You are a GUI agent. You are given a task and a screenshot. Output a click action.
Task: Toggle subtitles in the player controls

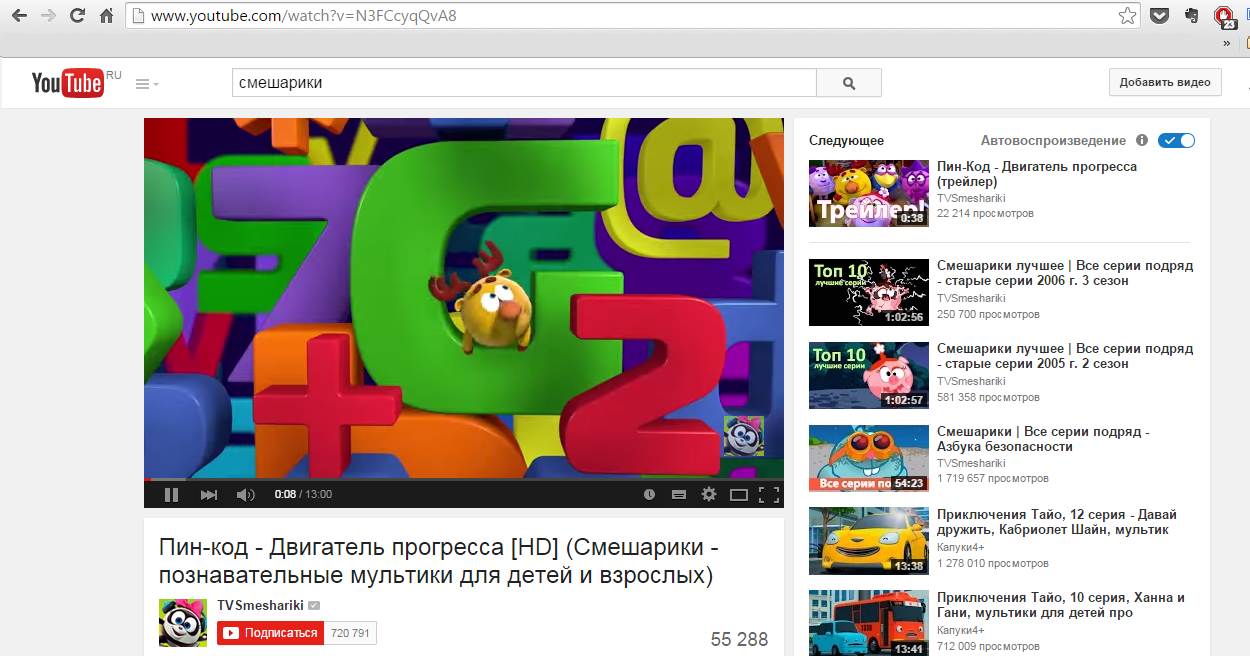(x=679, y=494)
